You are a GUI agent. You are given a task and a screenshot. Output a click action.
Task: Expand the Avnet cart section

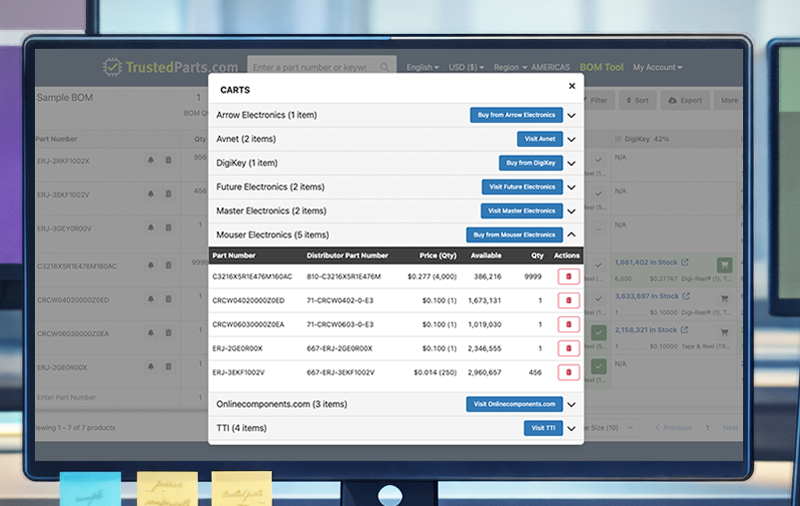click(571, 139)
